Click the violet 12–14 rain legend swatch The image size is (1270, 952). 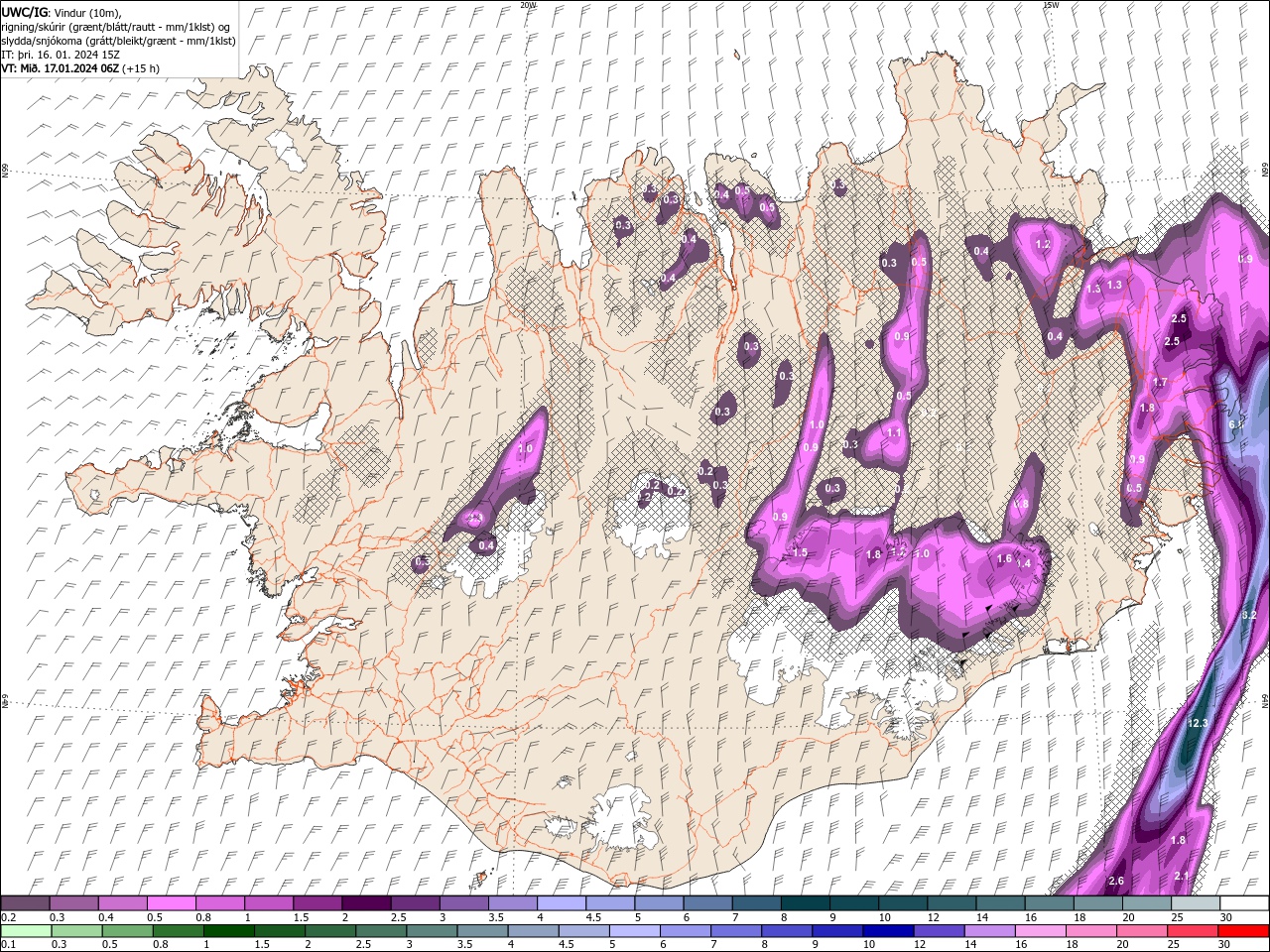pos(939,931)
